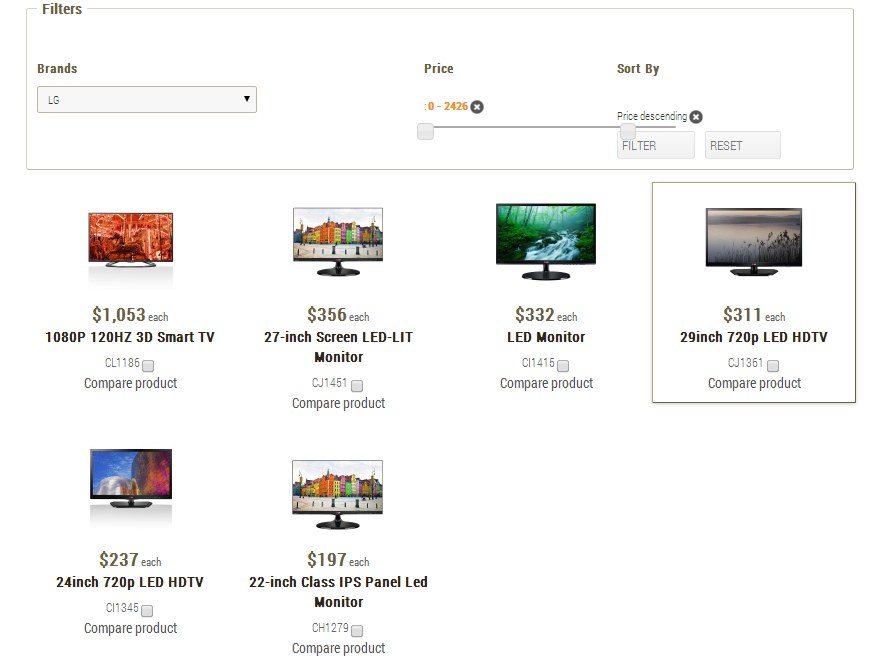
Task: Open the 22-inch Class IPS Panel image
Action: (338, 494)
